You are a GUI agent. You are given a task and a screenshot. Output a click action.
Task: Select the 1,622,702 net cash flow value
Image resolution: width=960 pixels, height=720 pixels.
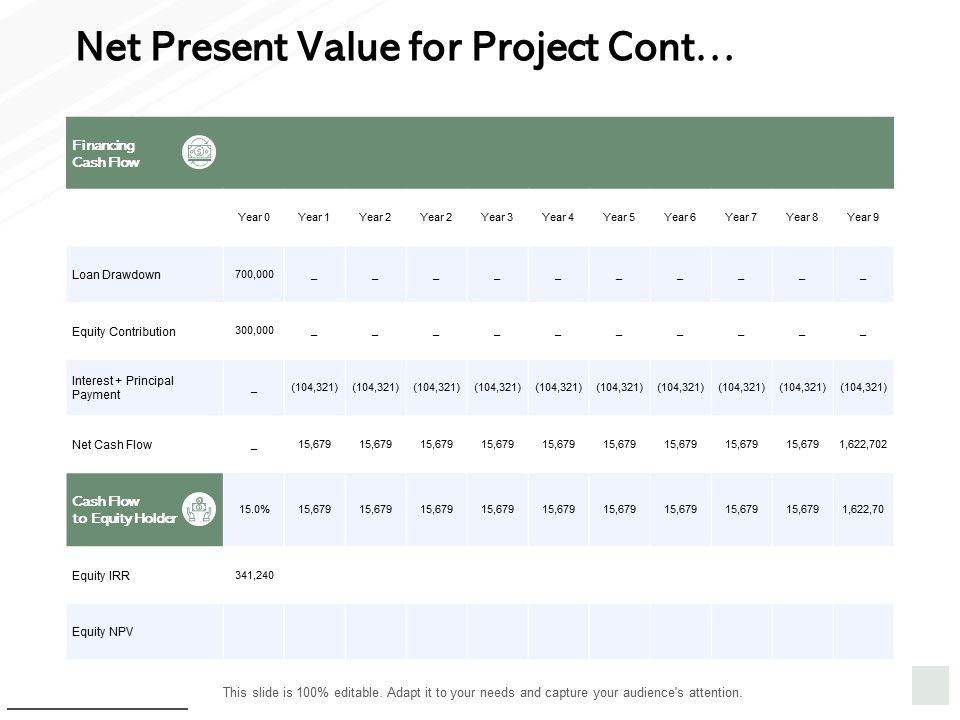pos(863,444)
